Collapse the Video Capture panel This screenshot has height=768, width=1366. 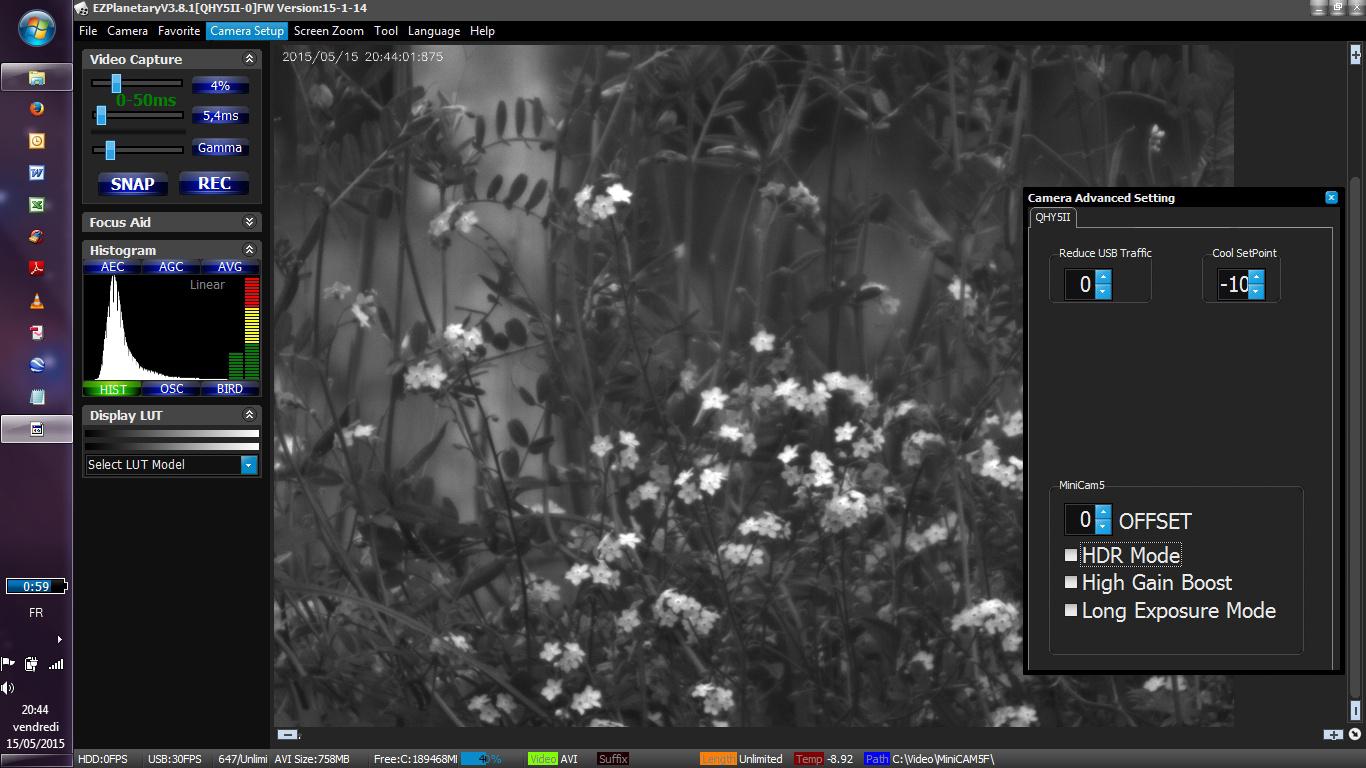[249, 59]
